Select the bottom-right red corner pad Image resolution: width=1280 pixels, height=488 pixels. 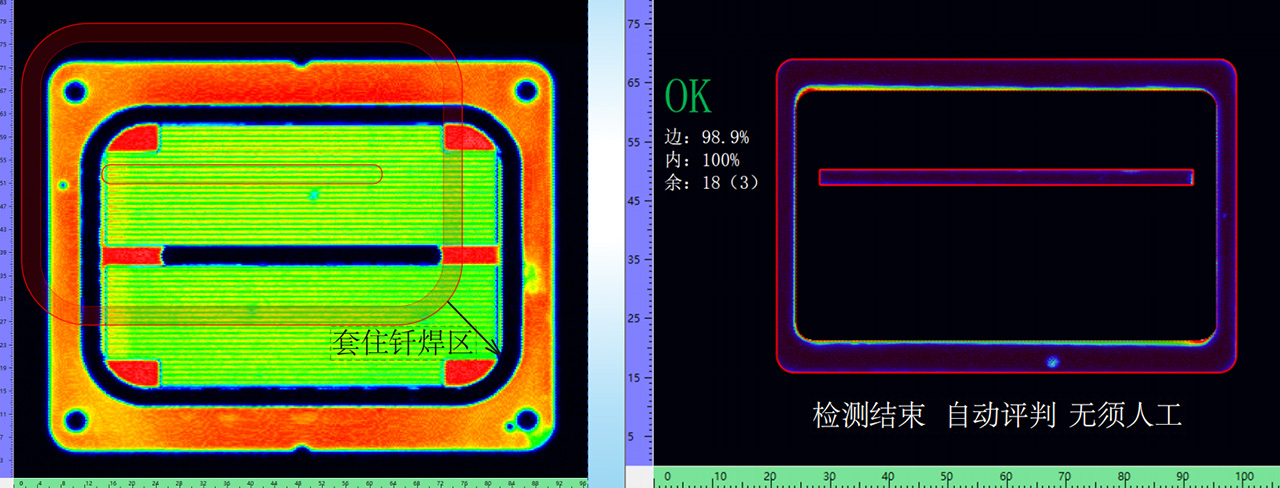(x=466, y=373)
